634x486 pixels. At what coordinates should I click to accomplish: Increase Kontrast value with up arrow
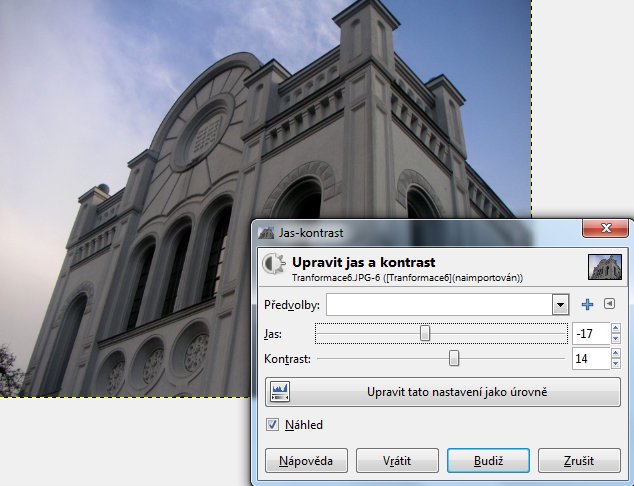(616, 353)
